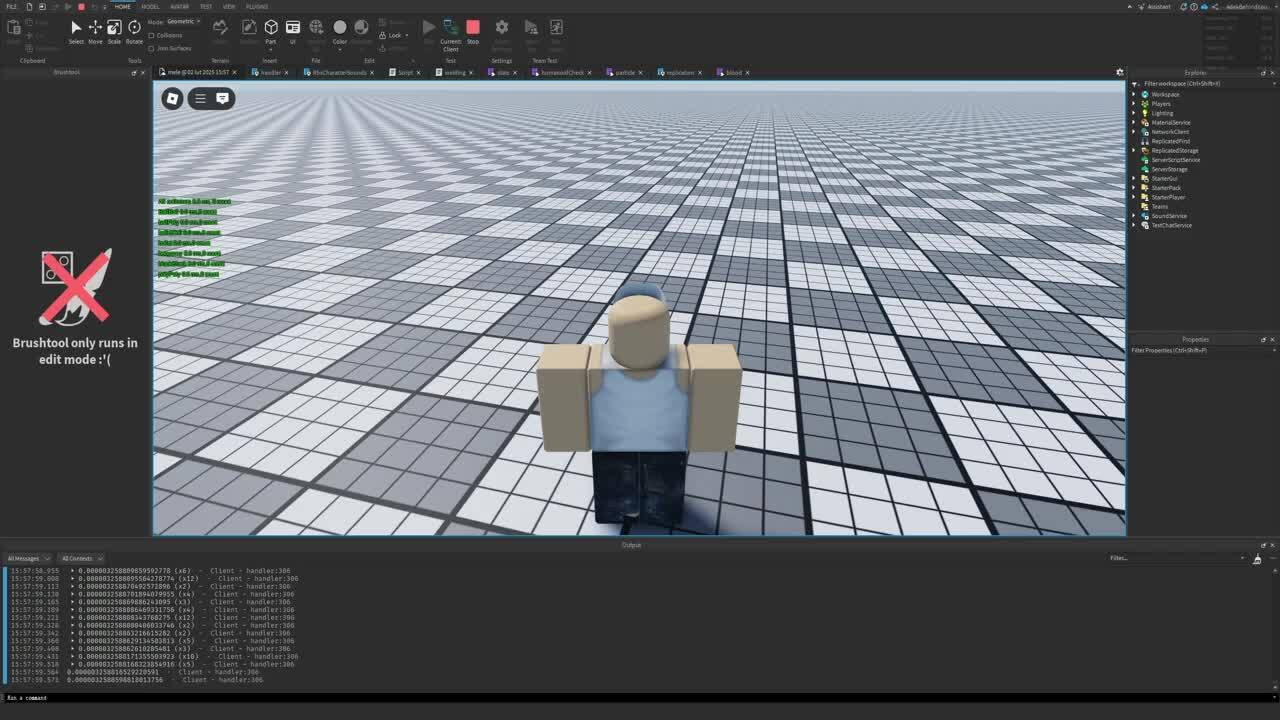Open Game Settings gear in ribbon
Viewport: 1280px width, 720px height.
[x=502, y=31]
